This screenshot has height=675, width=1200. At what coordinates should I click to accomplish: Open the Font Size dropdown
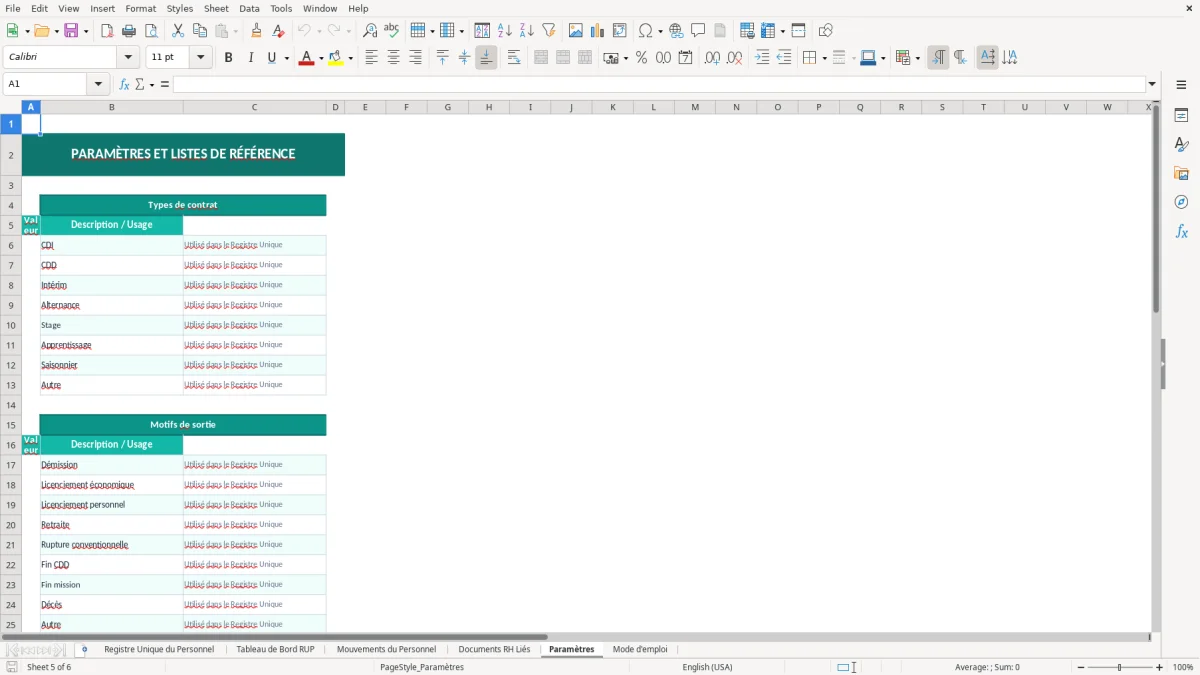[x=200, y=58]
